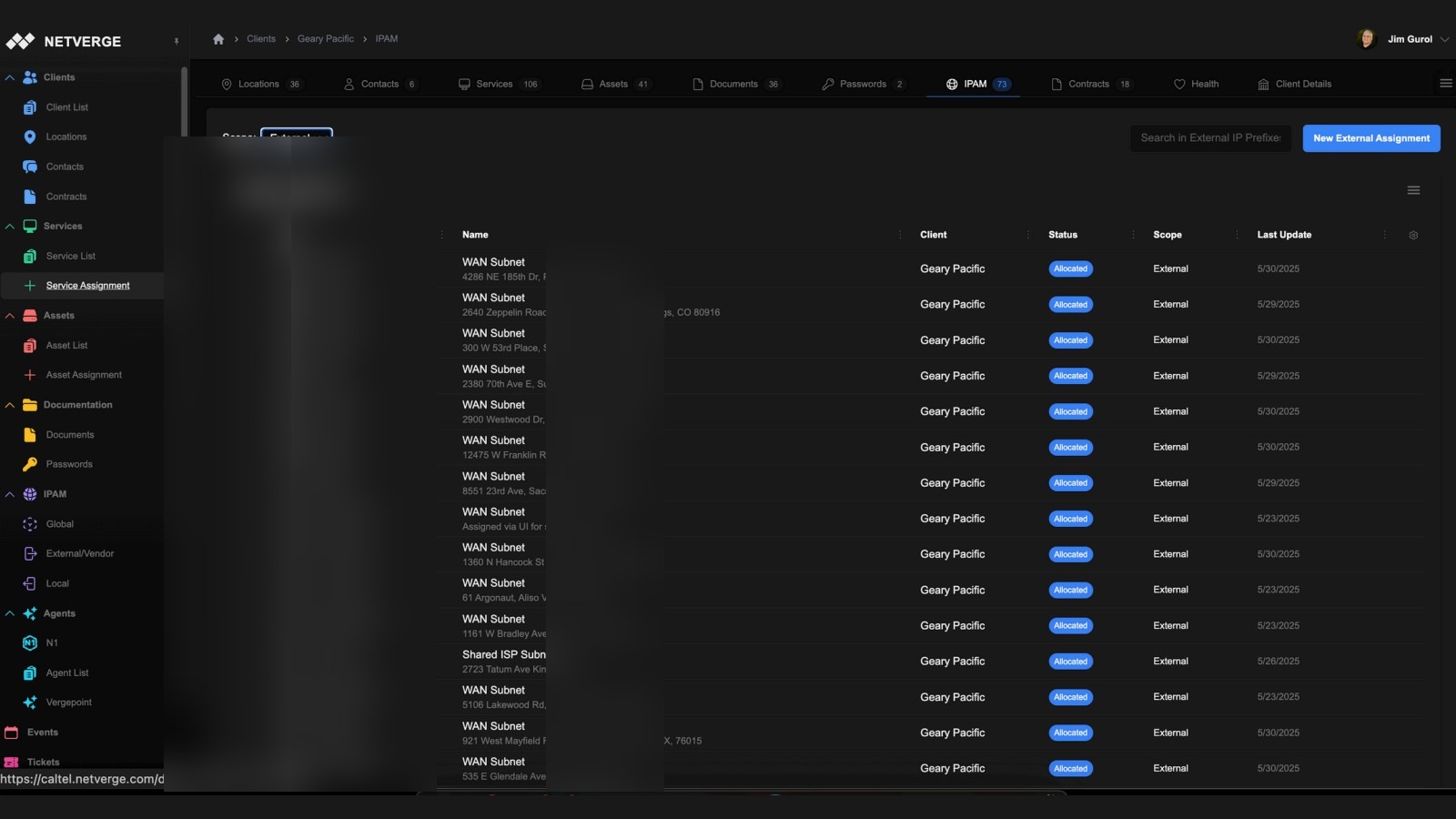The image size is (1456, 819).
Task: Open the Jim Gurol account dropdown
Action: pos(1410,38)
